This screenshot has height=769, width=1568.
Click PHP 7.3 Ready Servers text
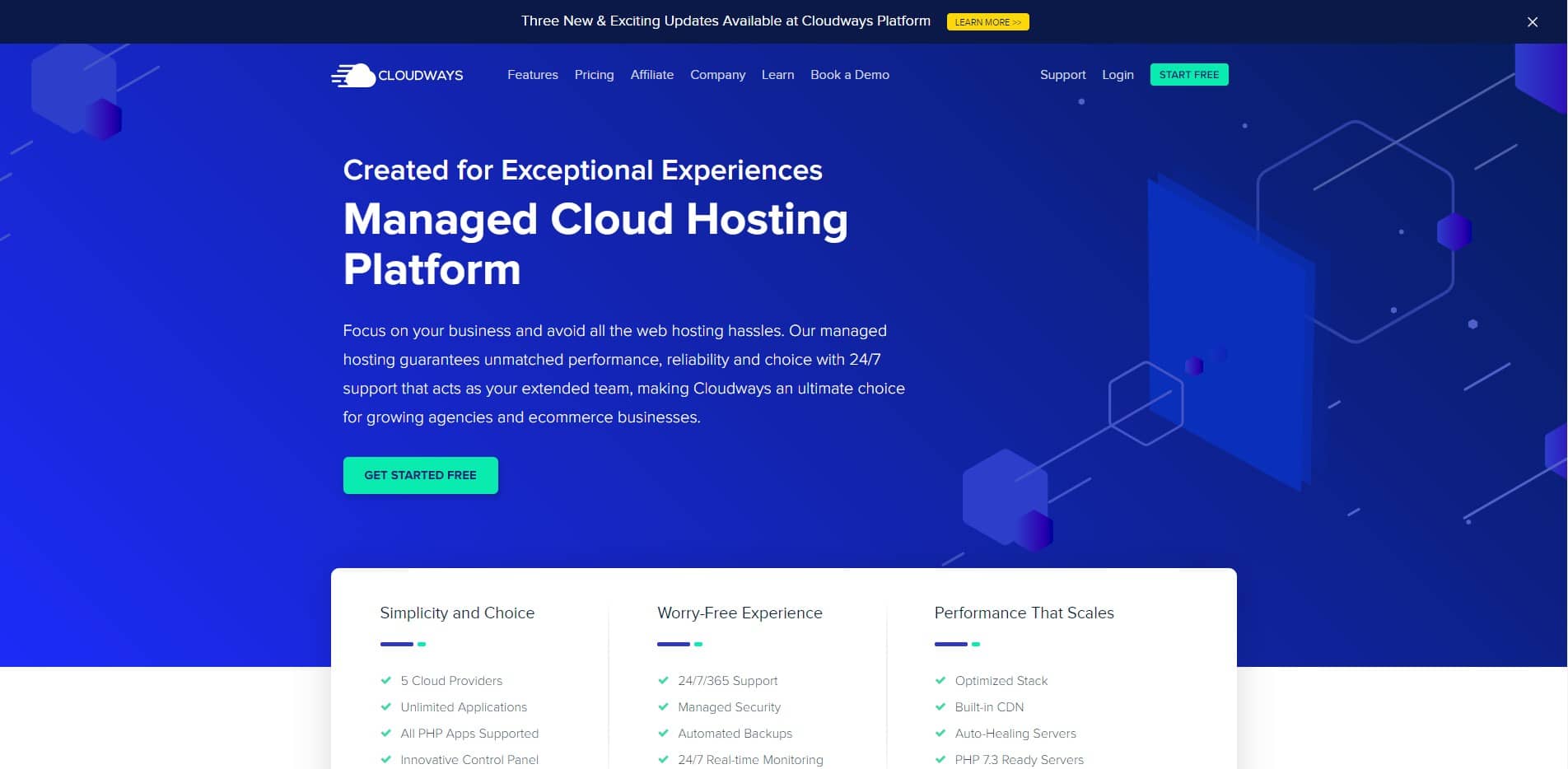(1020, 760)
